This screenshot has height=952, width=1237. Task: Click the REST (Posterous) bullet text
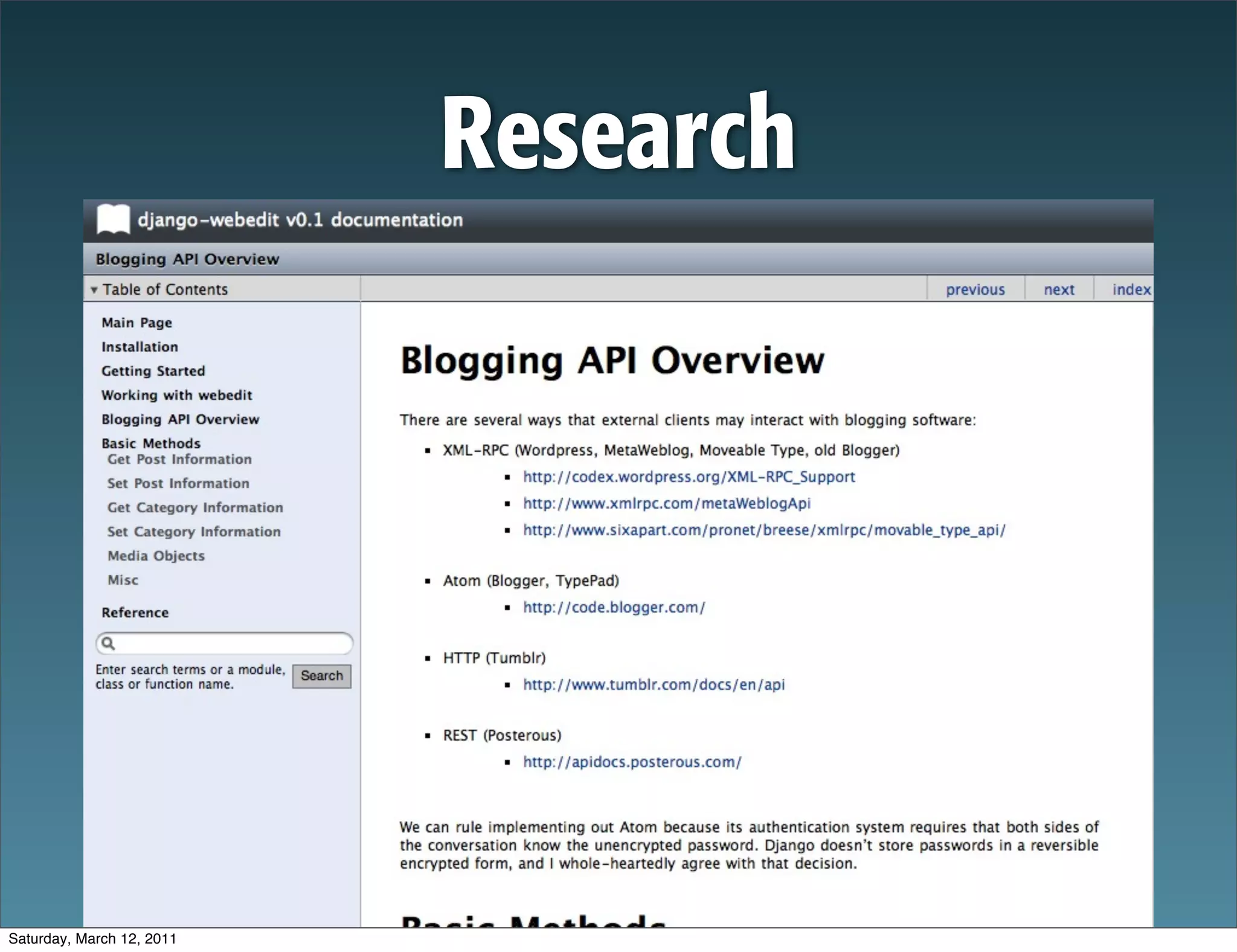[502, 735]
